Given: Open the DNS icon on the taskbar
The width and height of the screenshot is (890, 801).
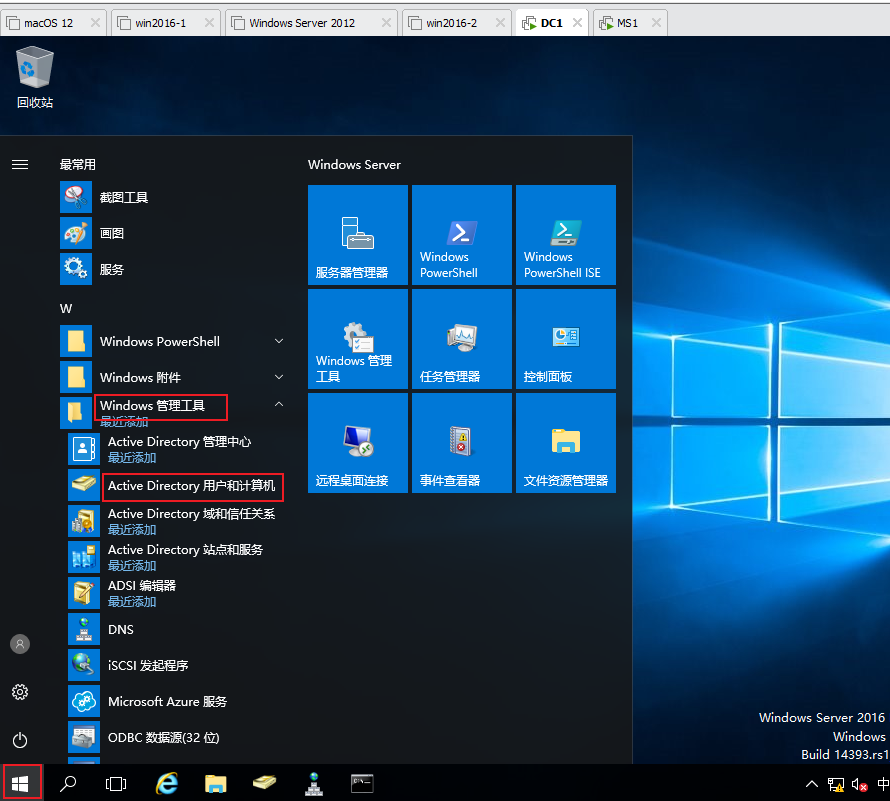Looking at the screenshot, I should [x=314, y=783].
